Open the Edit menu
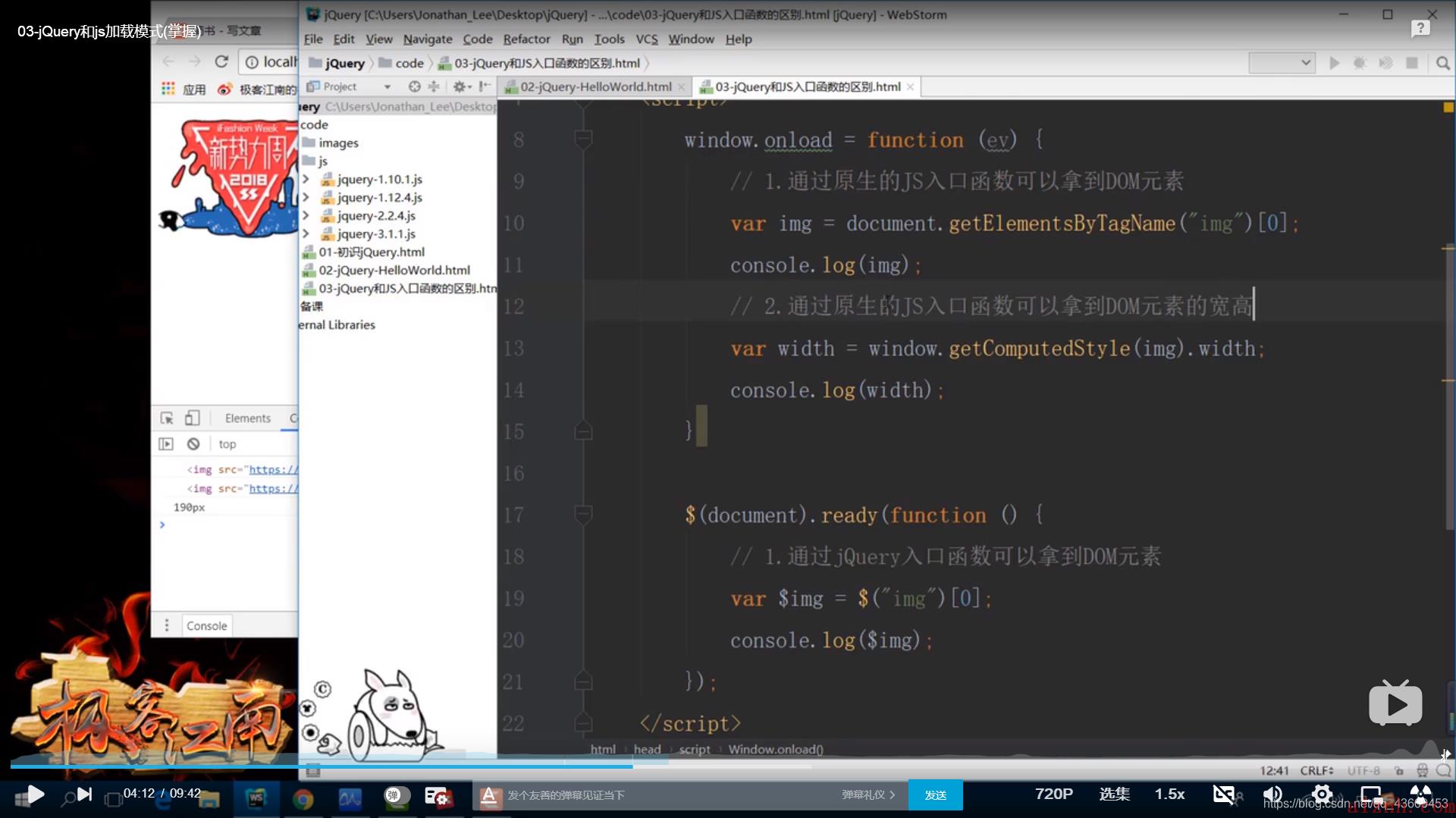 [x=344, y=39]
